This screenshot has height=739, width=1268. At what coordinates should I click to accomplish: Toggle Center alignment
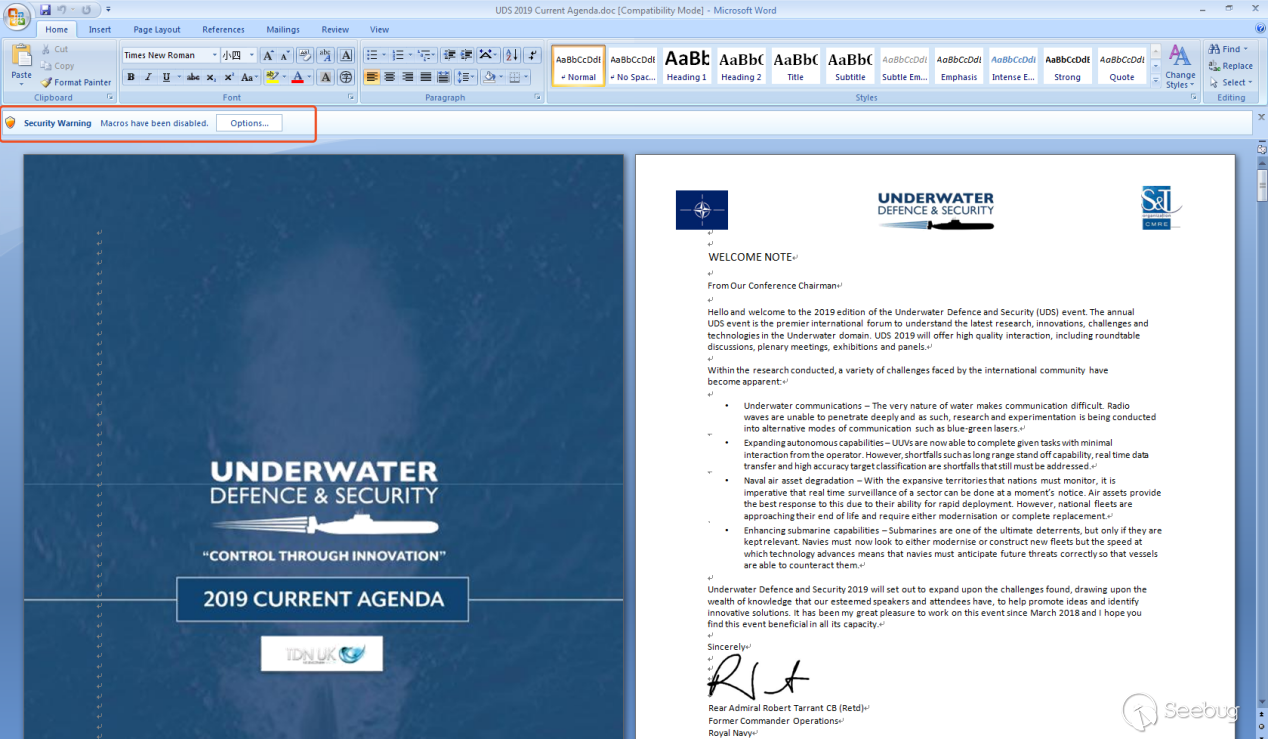pos(390,77)
